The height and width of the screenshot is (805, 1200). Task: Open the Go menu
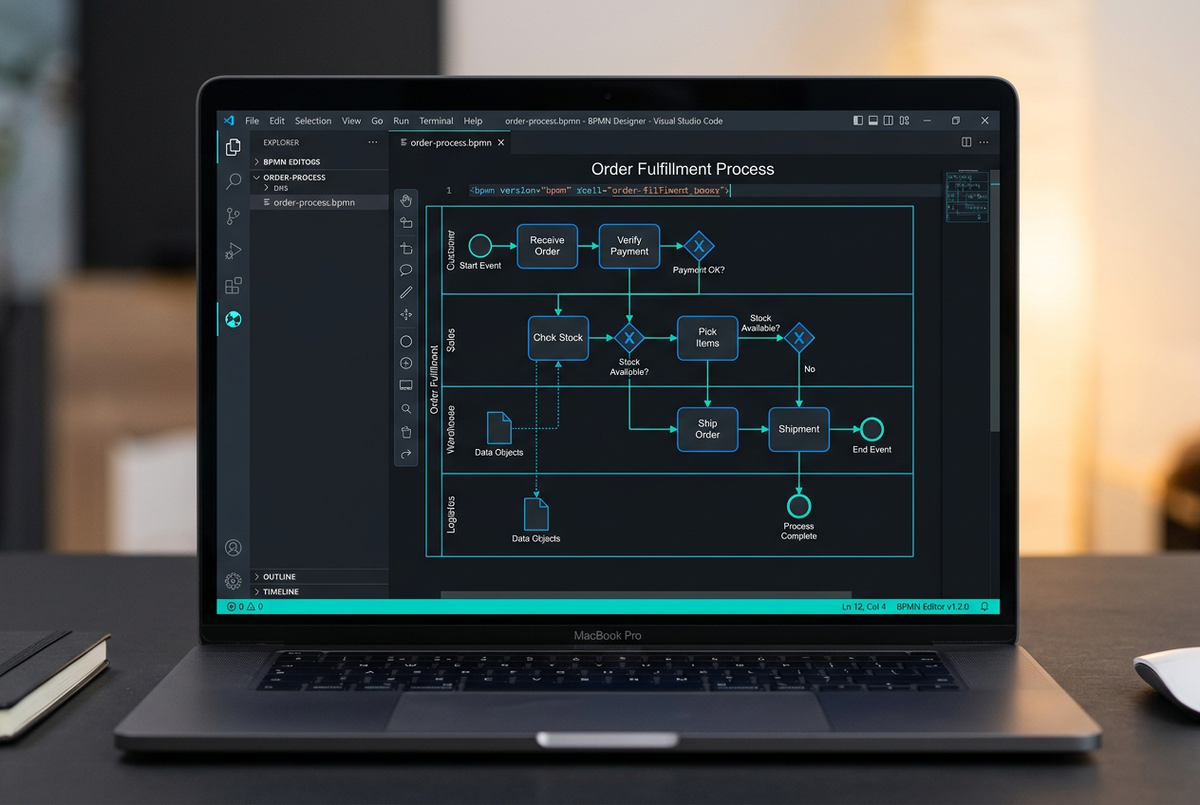coord(377,121)
